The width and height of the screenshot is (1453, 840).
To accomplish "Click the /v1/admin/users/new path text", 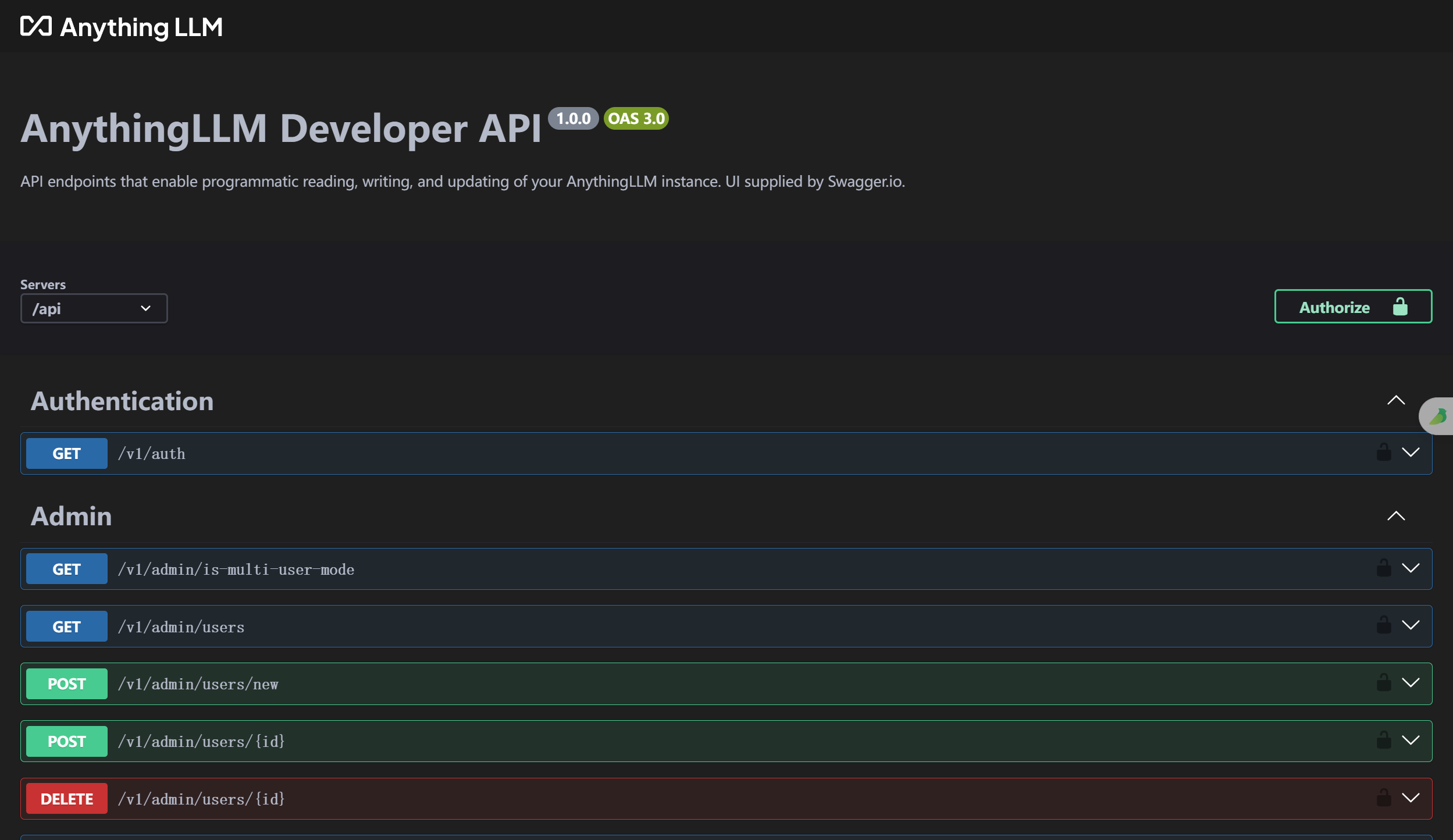I will 198,684.
